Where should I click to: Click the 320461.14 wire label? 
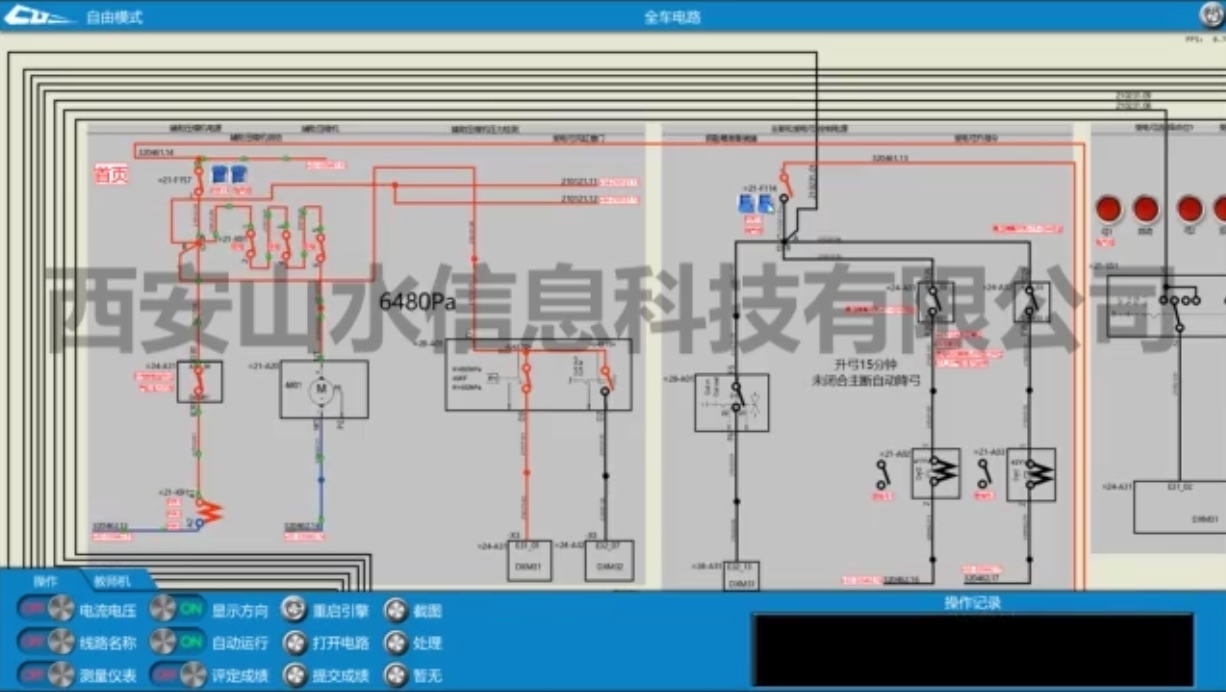tap(157, 152)
